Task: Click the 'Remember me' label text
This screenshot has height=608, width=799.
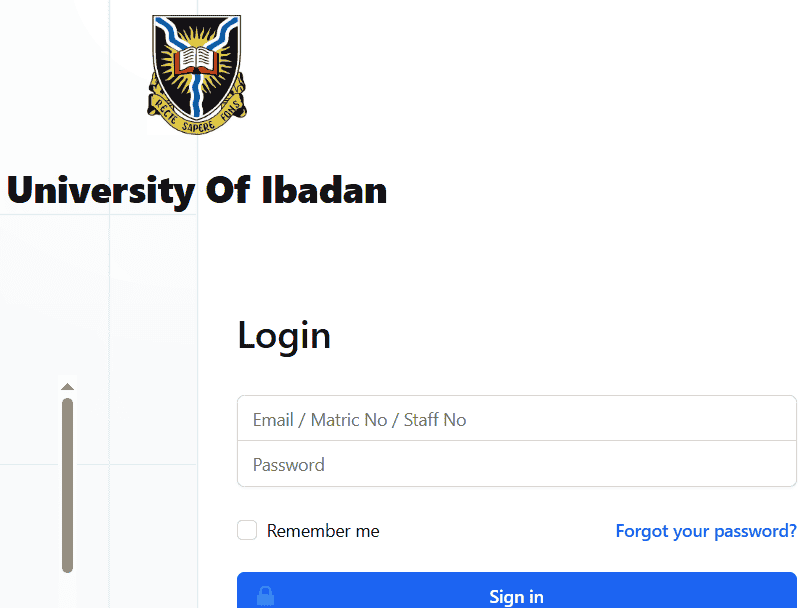Action: [x=323, y=531]
